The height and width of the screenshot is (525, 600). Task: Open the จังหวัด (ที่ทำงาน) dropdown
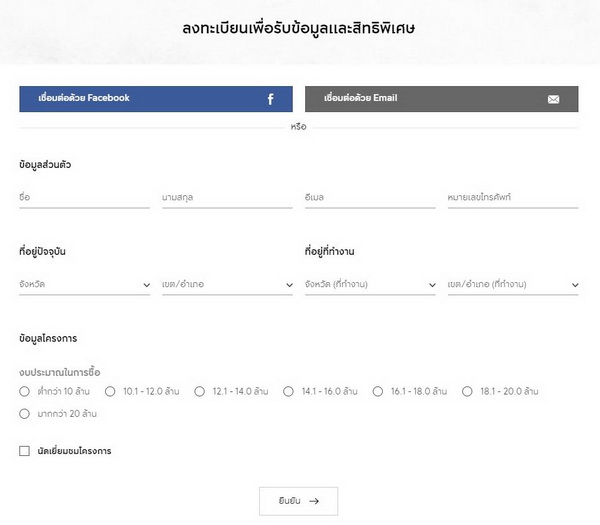coord(370,285)
